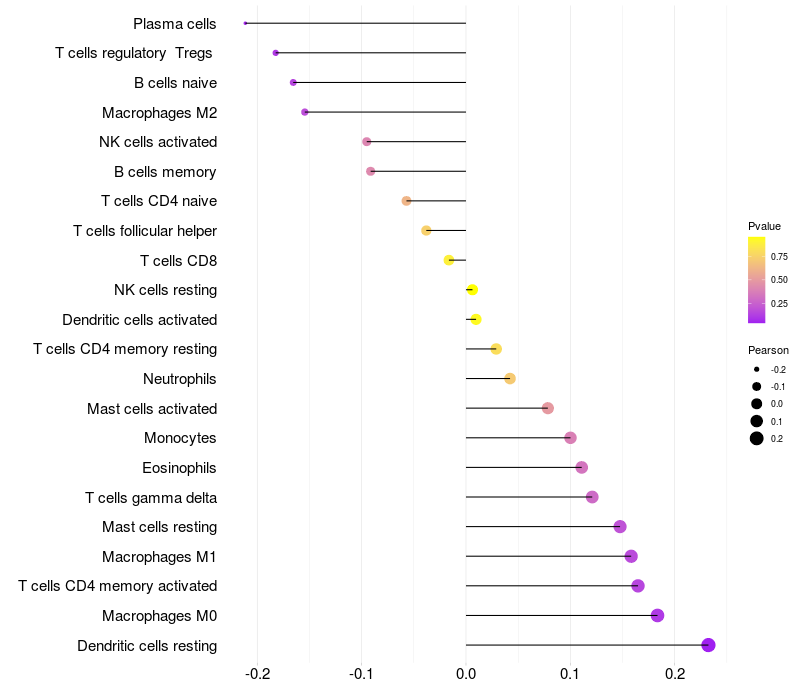Click the Plasma cells data point
Viewport: 800px width, 700px height.
tap(245, 23)
